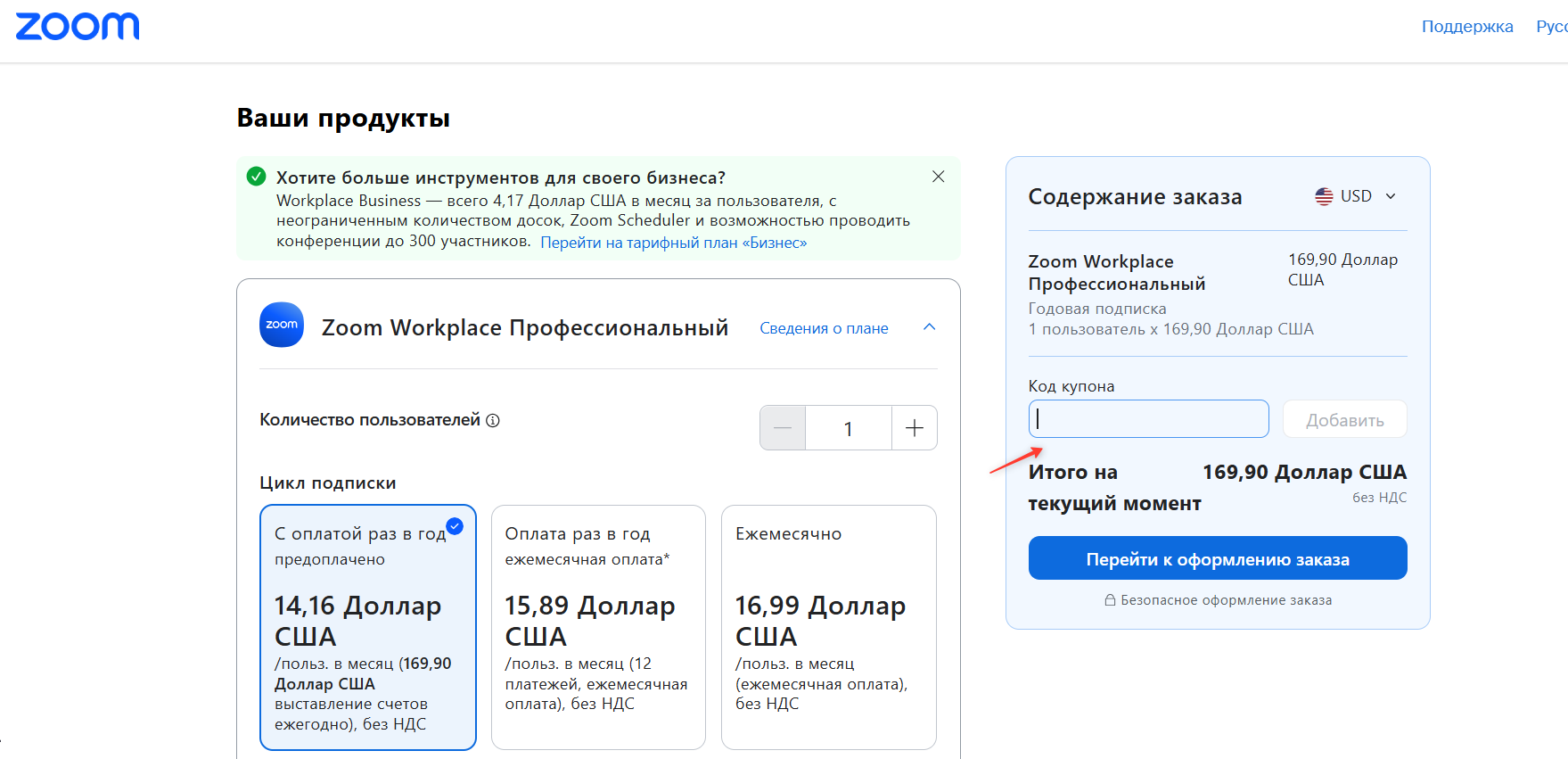This screenshot has height=759, width=1568.
Task: Choose the Ежемесячно billing cycle
Action: coord(829,628)
